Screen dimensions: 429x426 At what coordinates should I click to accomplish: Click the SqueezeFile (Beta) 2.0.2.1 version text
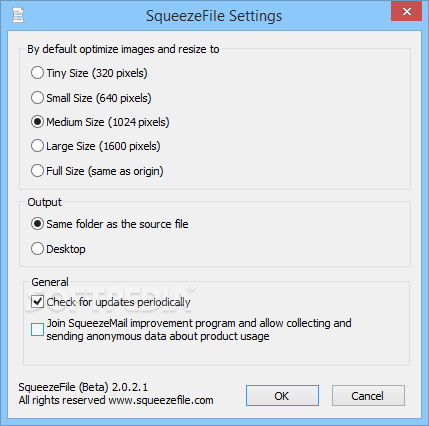pyautogui.click(x=83, y=387)
